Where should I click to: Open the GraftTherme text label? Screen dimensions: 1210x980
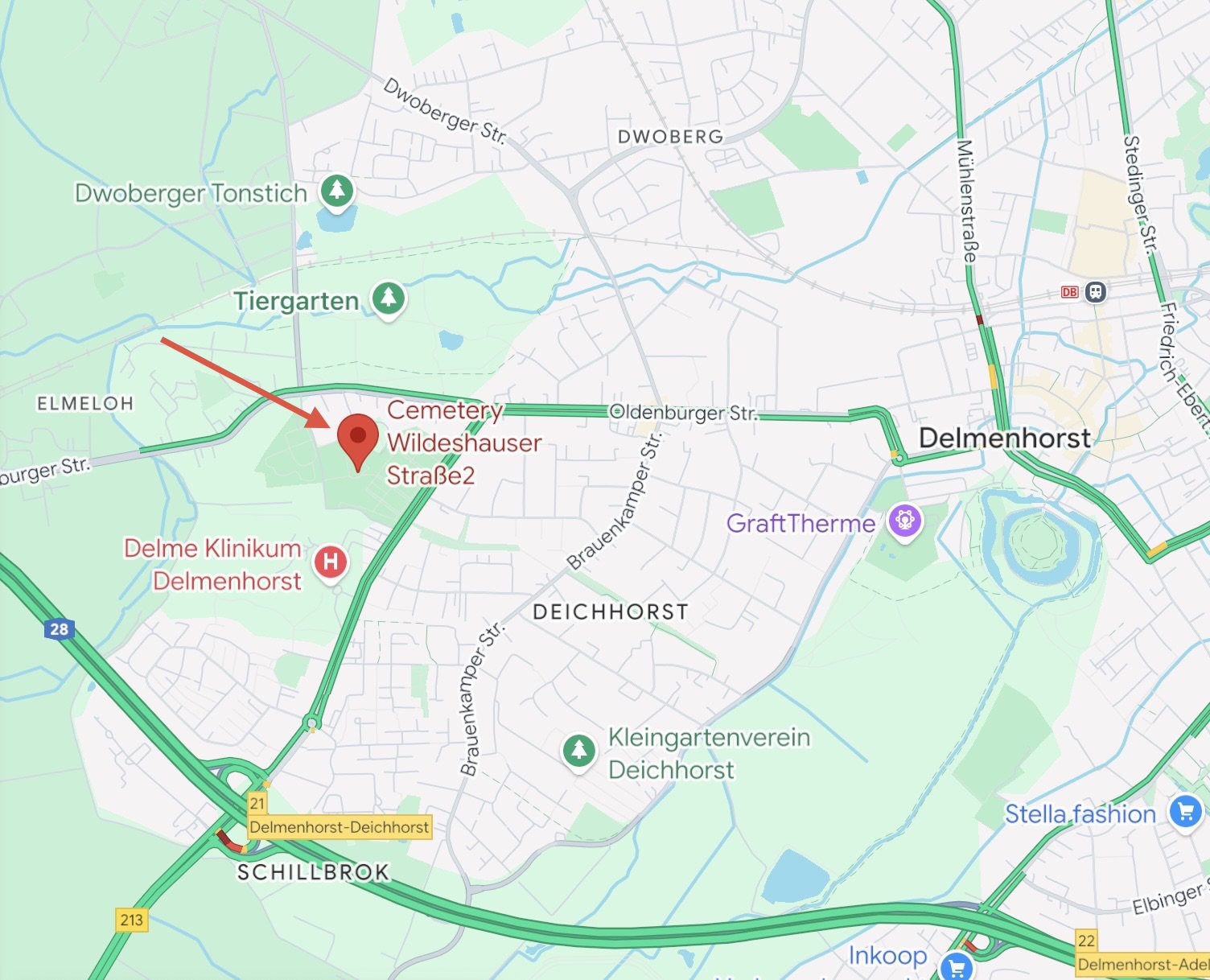coord(800,524)
